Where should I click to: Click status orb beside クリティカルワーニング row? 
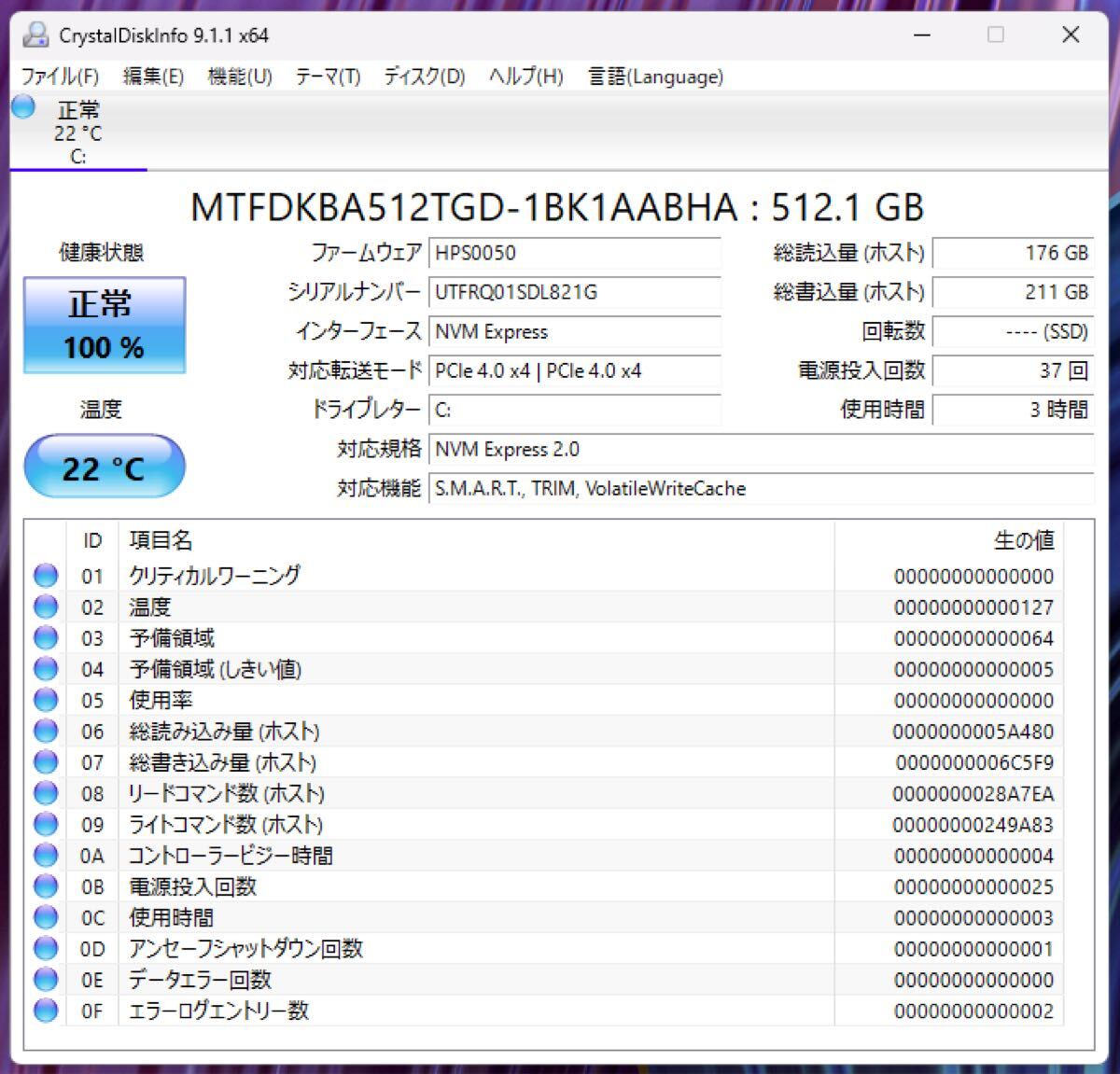[x=46, y=576]
